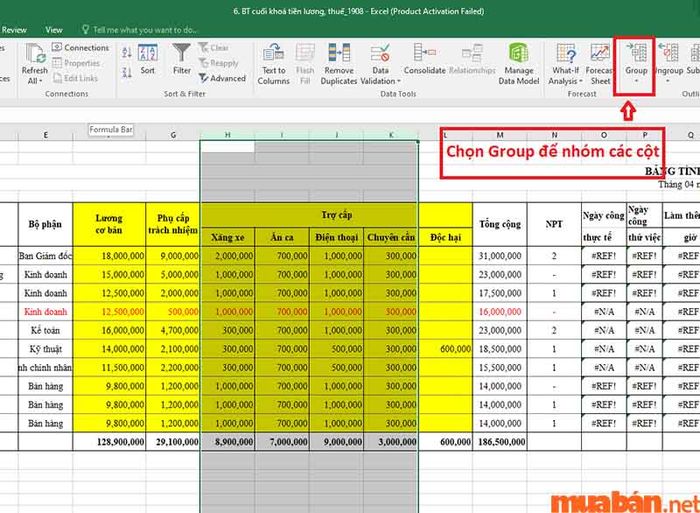Open Advanced filter options
Viewport: 700px width, 513px height.
click(x=222, y=78)
